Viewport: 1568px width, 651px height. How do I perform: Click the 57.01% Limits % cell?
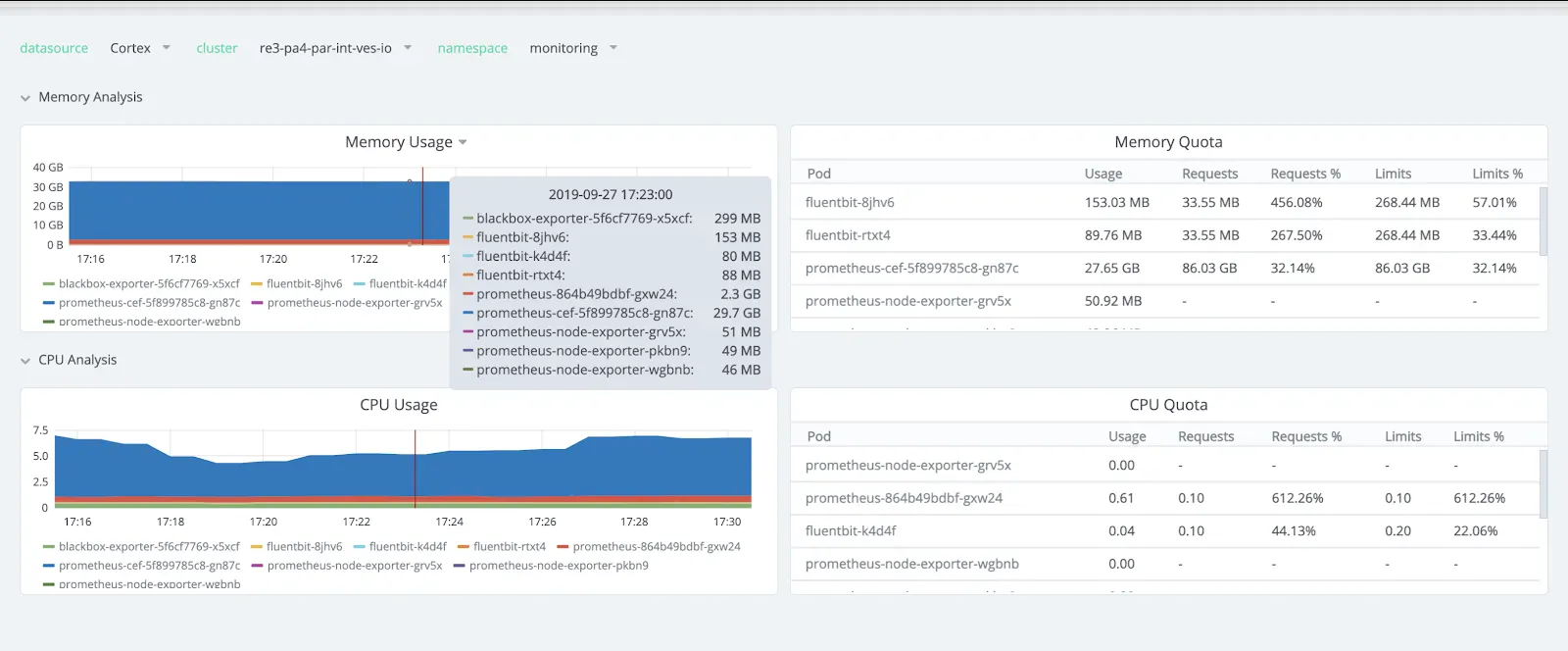[x=1494, y=203]
